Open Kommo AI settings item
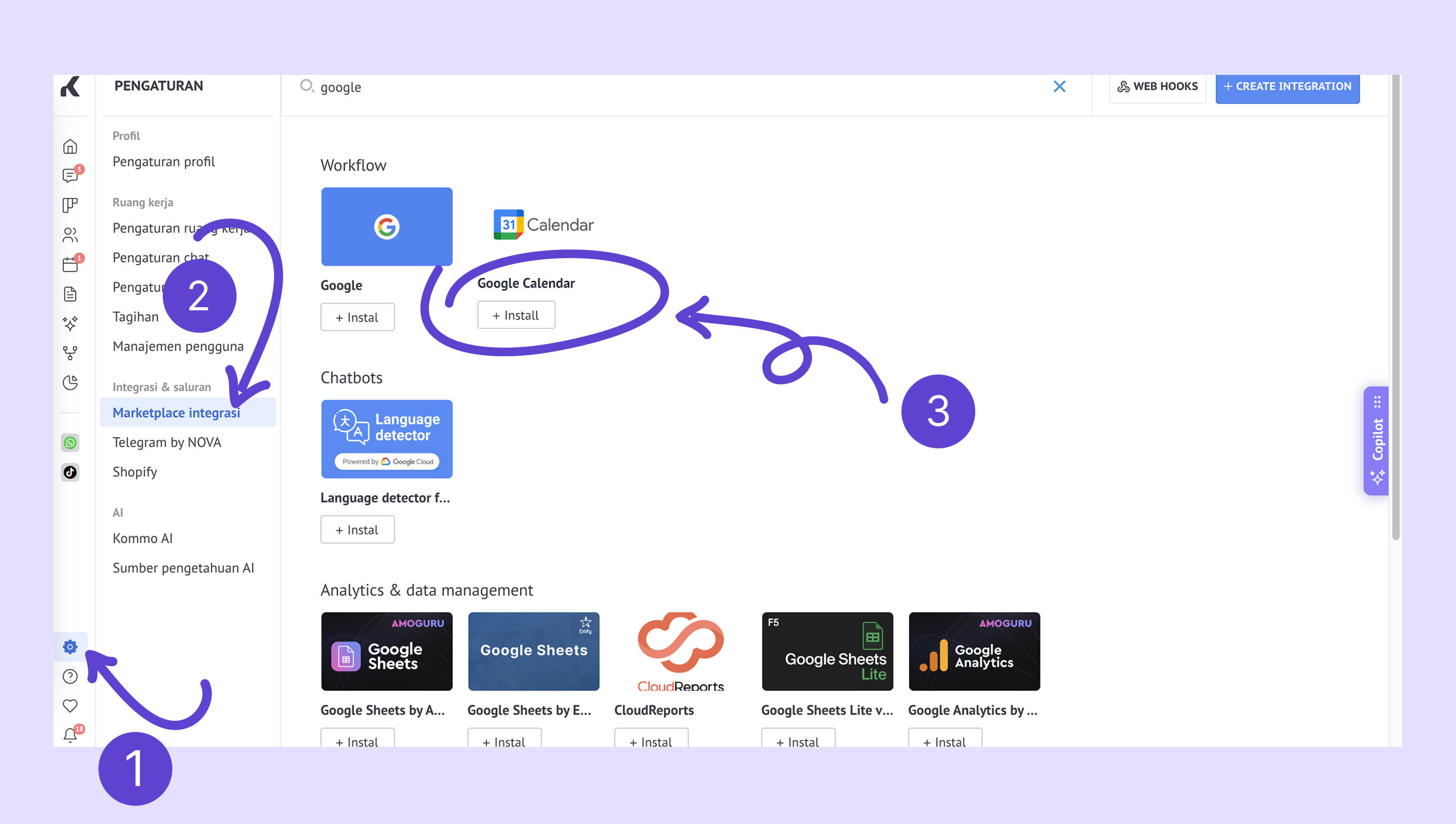This screenshot has height=824, width=1456. tap(143, 538)
